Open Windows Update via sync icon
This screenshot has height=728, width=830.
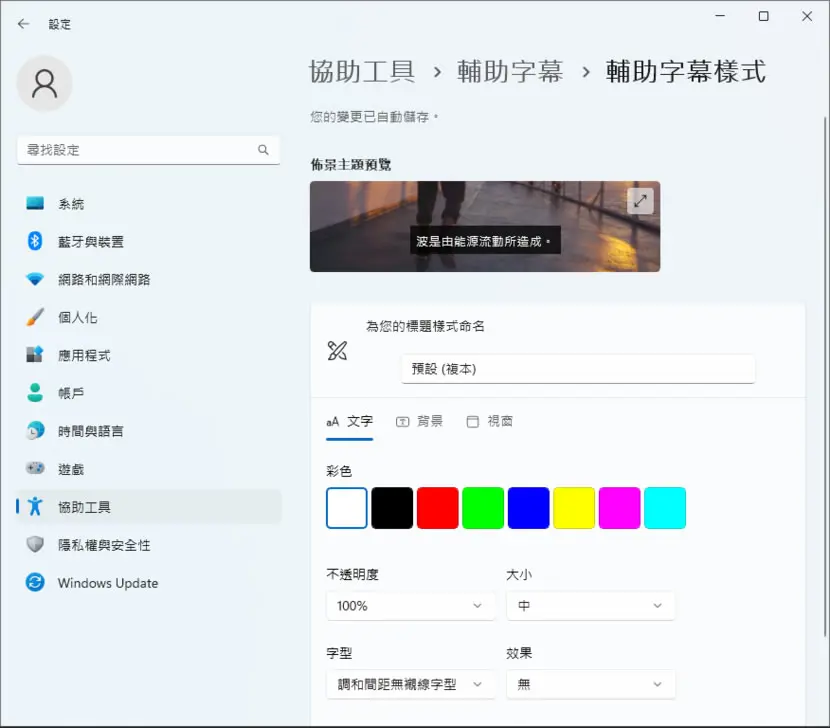pos(35,583)
